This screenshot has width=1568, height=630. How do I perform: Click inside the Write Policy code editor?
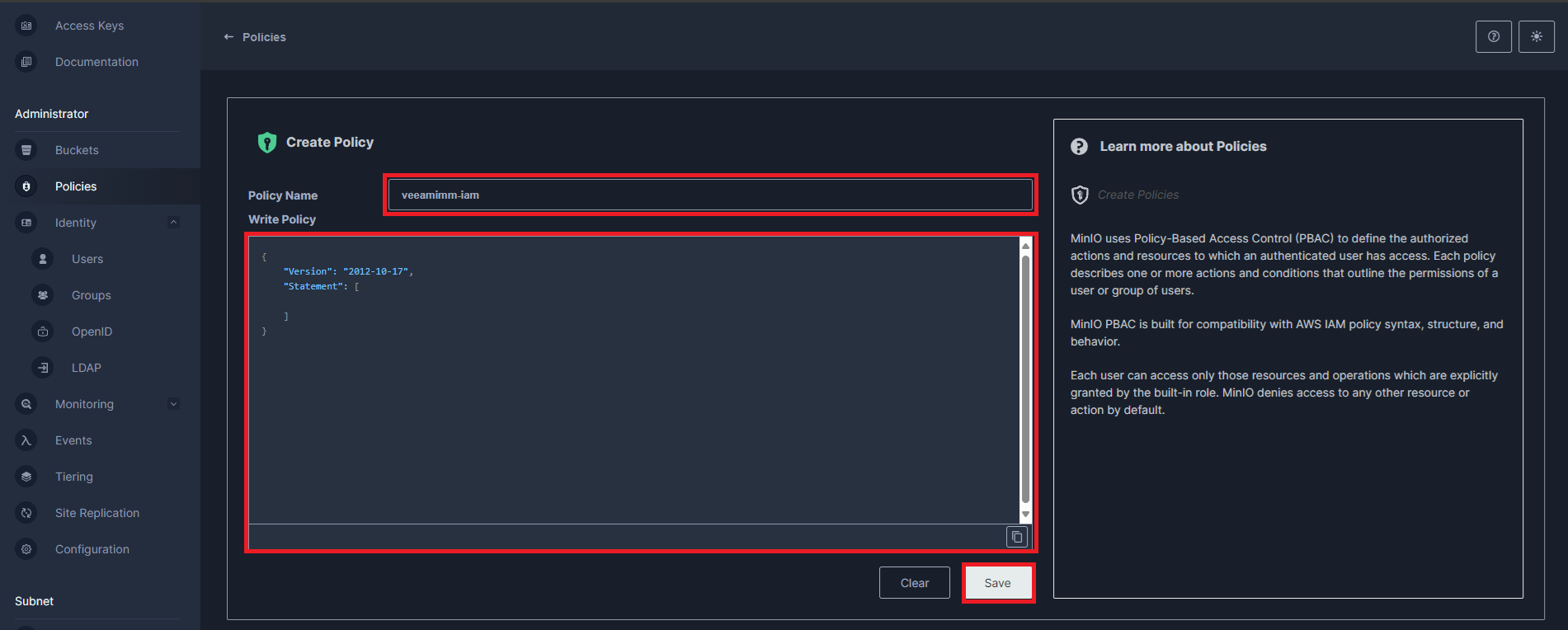[633, 380]
